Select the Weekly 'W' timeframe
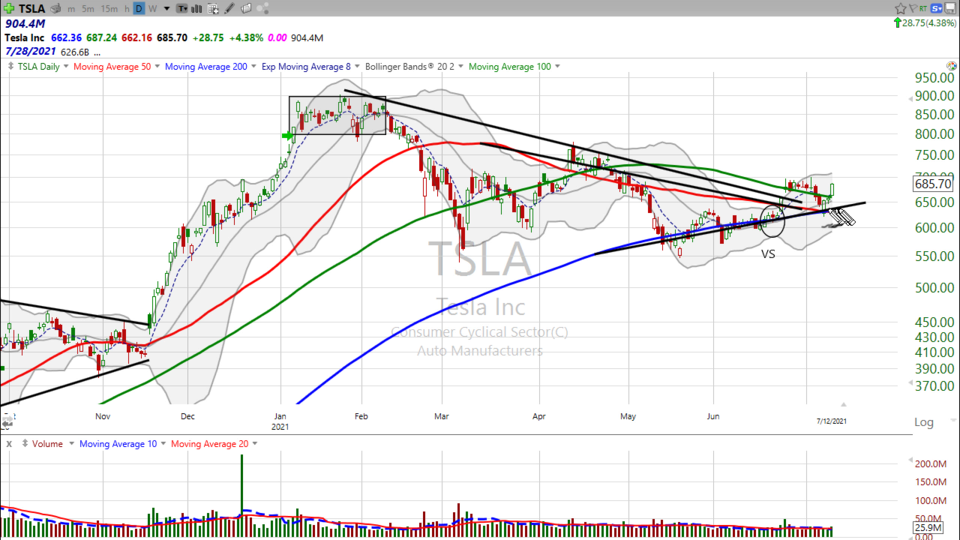Viewport: 960px width, 540px height. 152,9
